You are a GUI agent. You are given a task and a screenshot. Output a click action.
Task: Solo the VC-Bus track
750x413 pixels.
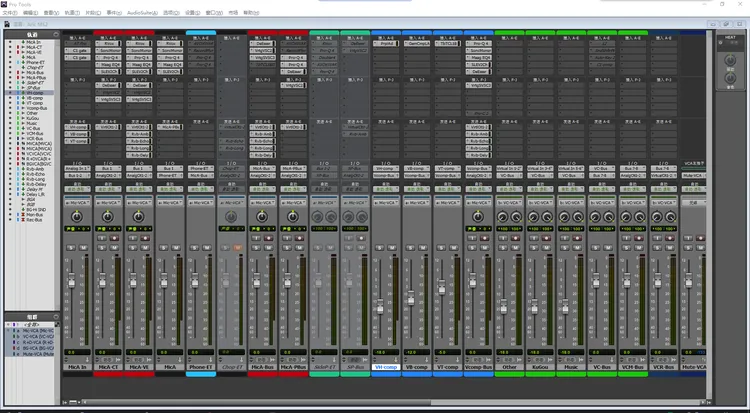click(x=596, y=248)
